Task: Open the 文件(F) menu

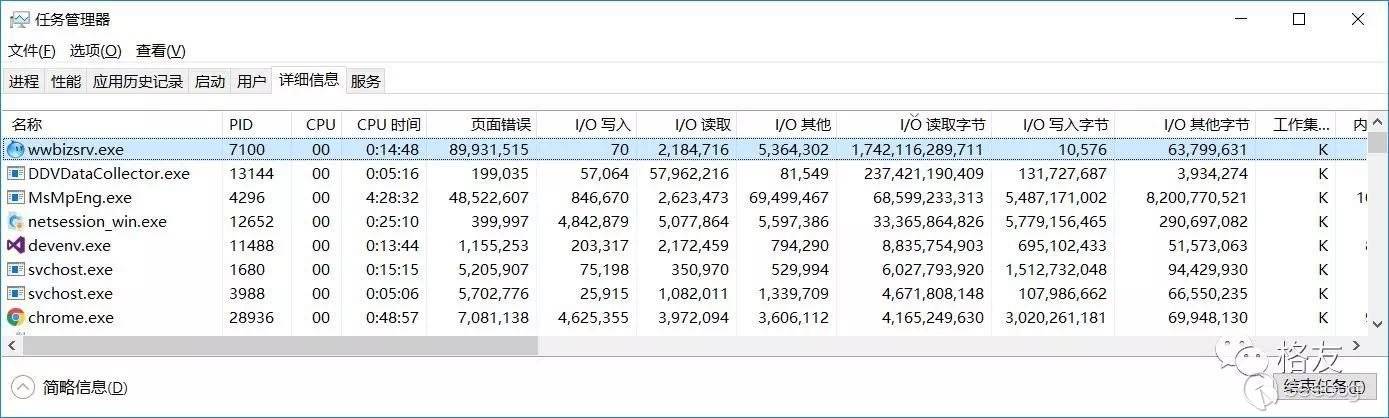Action: click(x=32, y=51)
